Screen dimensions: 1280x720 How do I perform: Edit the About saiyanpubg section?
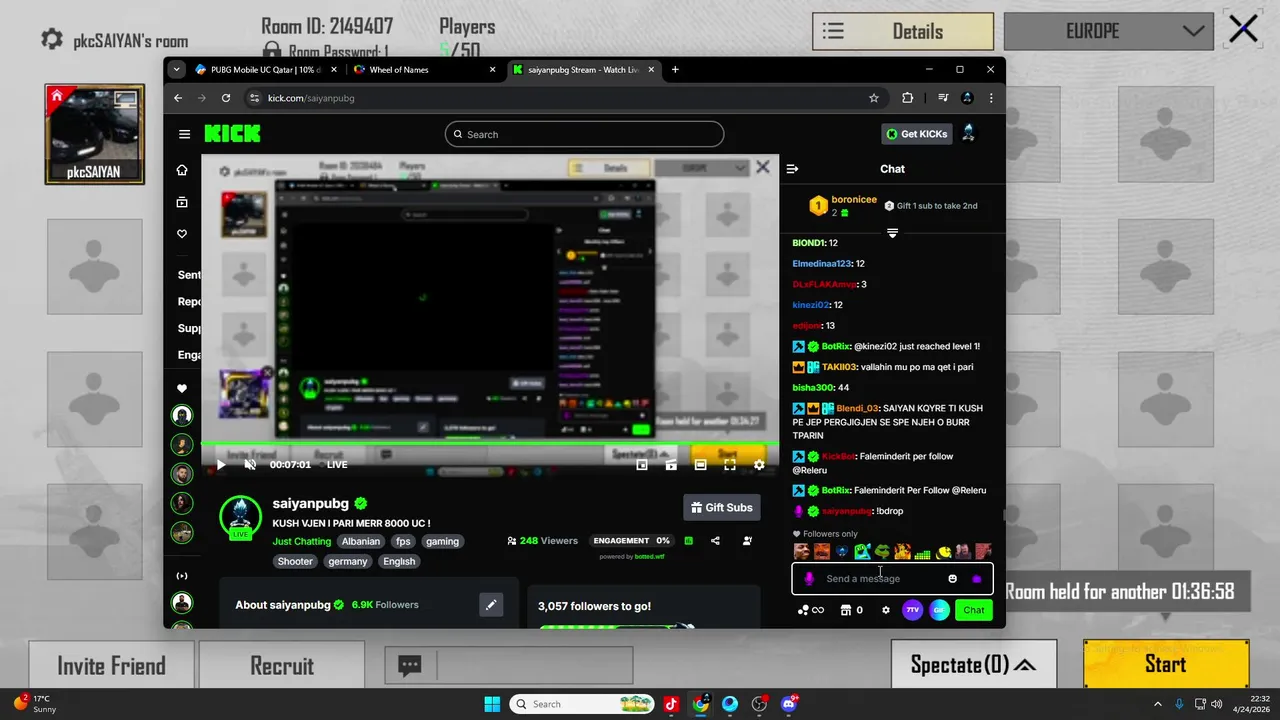[491, 605]
